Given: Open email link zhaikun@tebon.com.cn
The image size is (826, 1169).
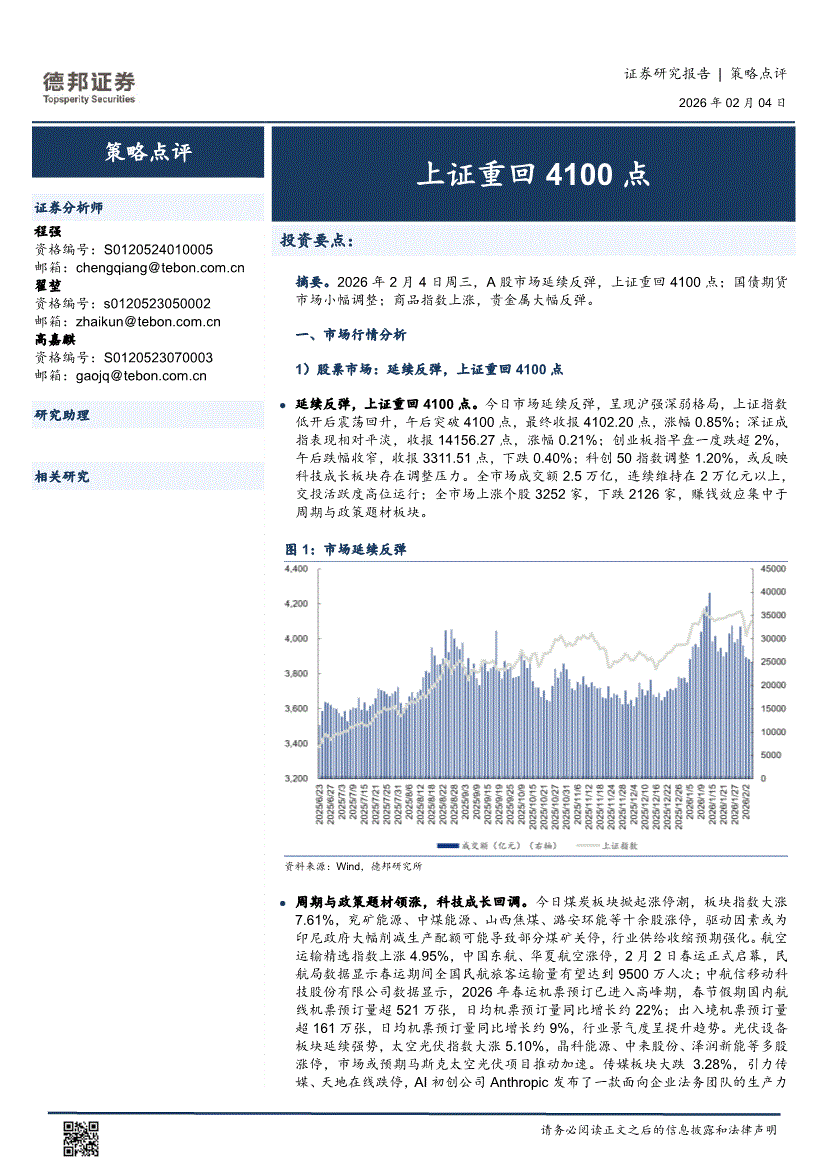Looking at the screenshot, I should (x=148, y=321).
